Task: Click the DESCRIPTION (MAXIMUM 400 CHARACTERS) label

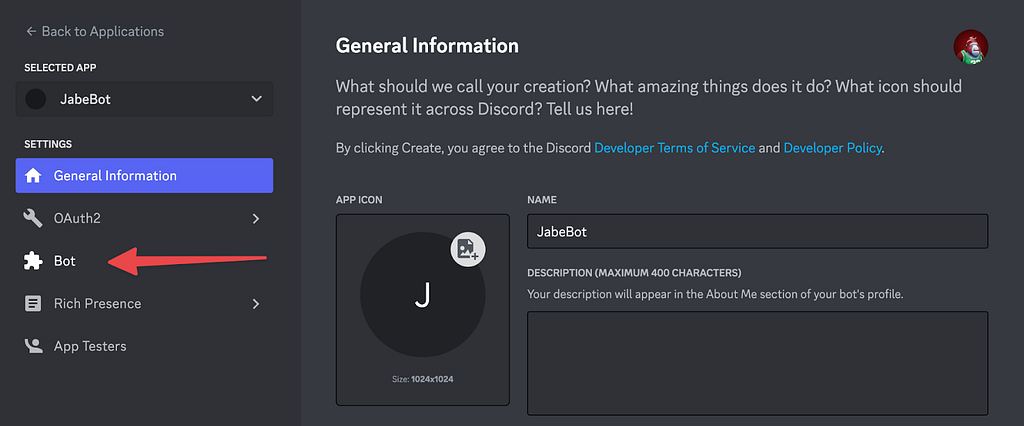Action: [634, 272]
